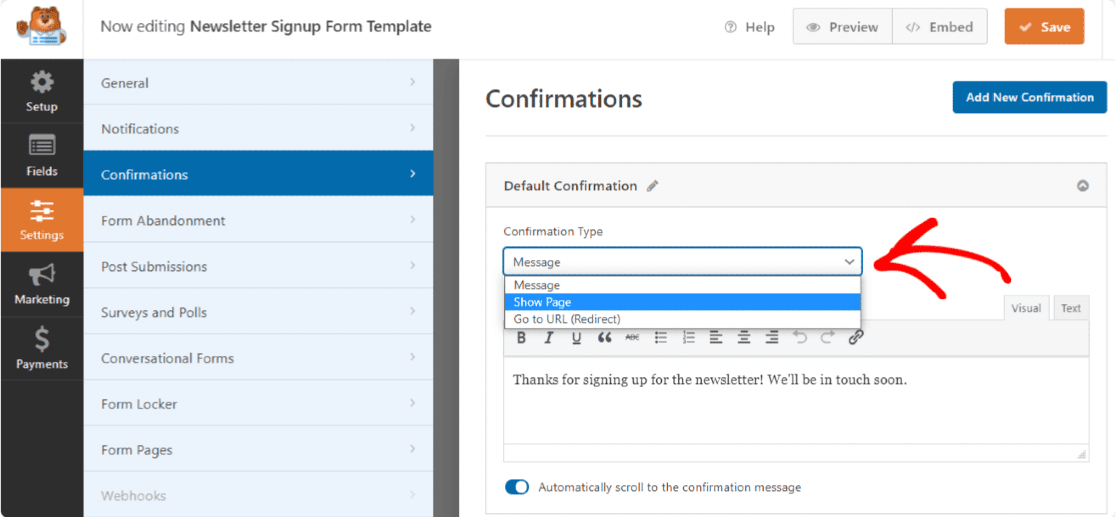Click Add New Confirmation button

coord(1029,98)
